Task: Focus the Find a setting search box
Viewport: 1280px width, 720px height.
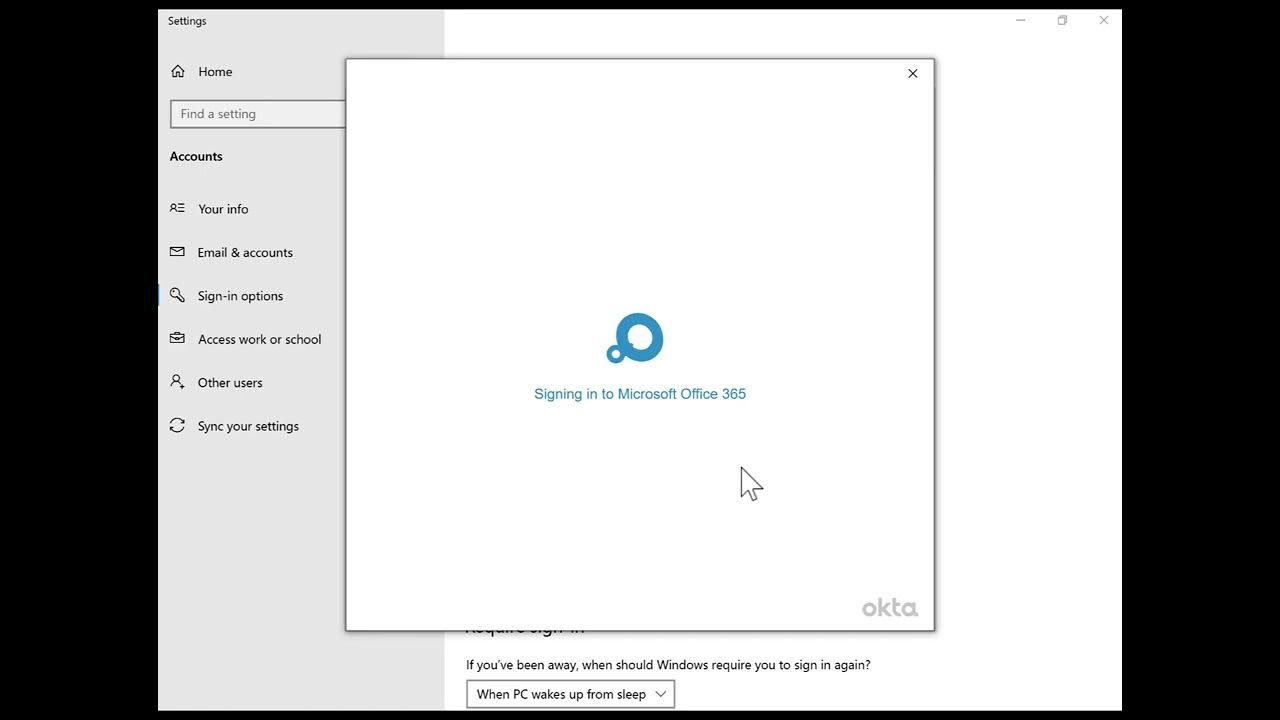Action: [x=258, y=114]
